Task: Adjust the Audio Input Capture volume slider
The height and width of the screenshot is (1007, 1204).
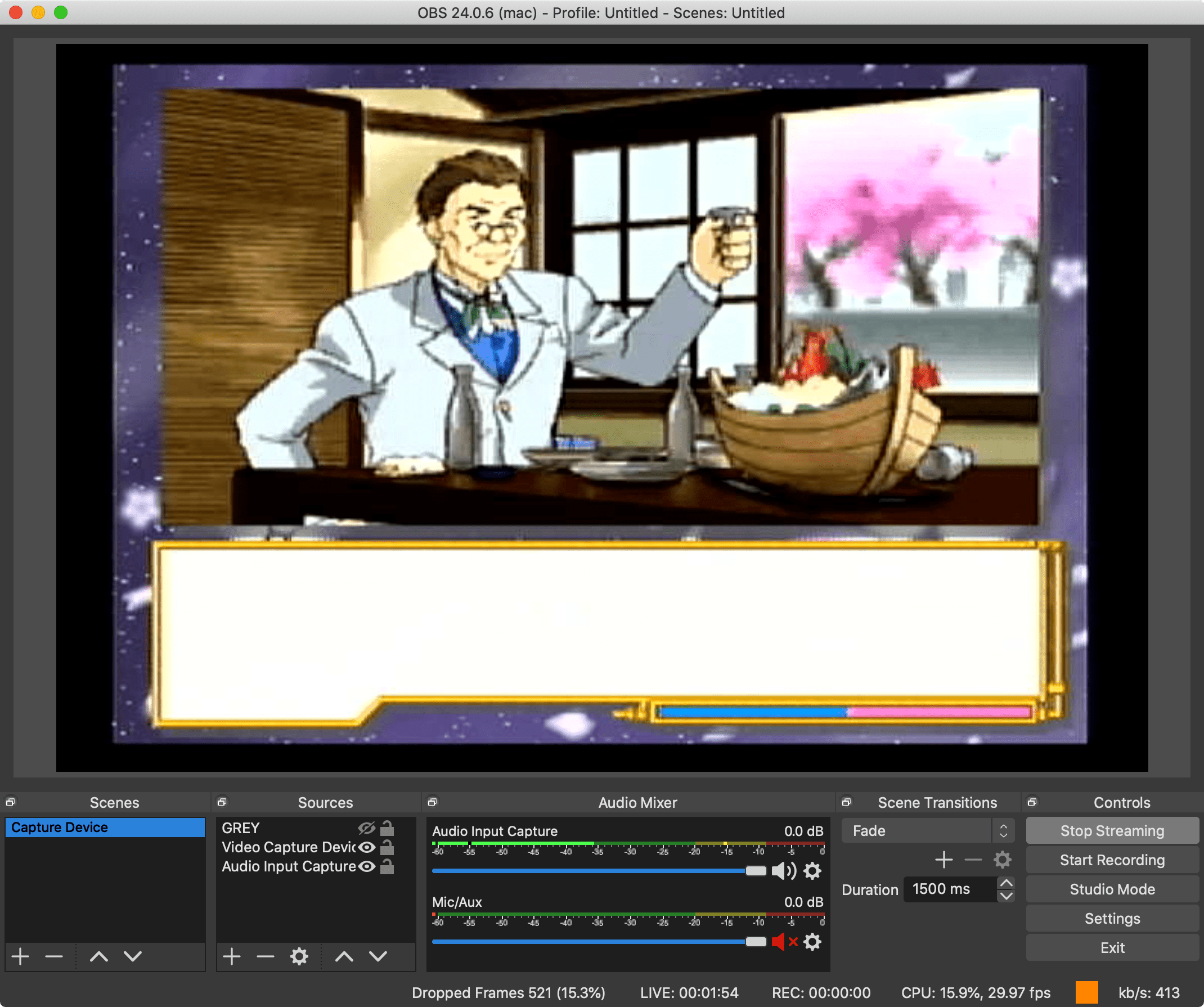Action: coord(756,871)
